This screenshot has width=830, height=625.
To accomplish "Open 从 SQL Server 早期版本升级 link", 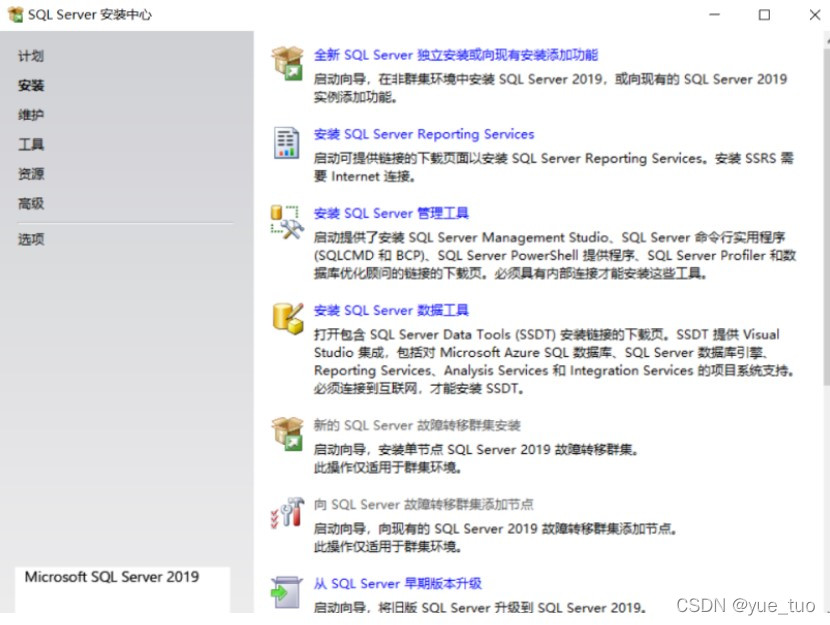I will [x=398, y=584].
